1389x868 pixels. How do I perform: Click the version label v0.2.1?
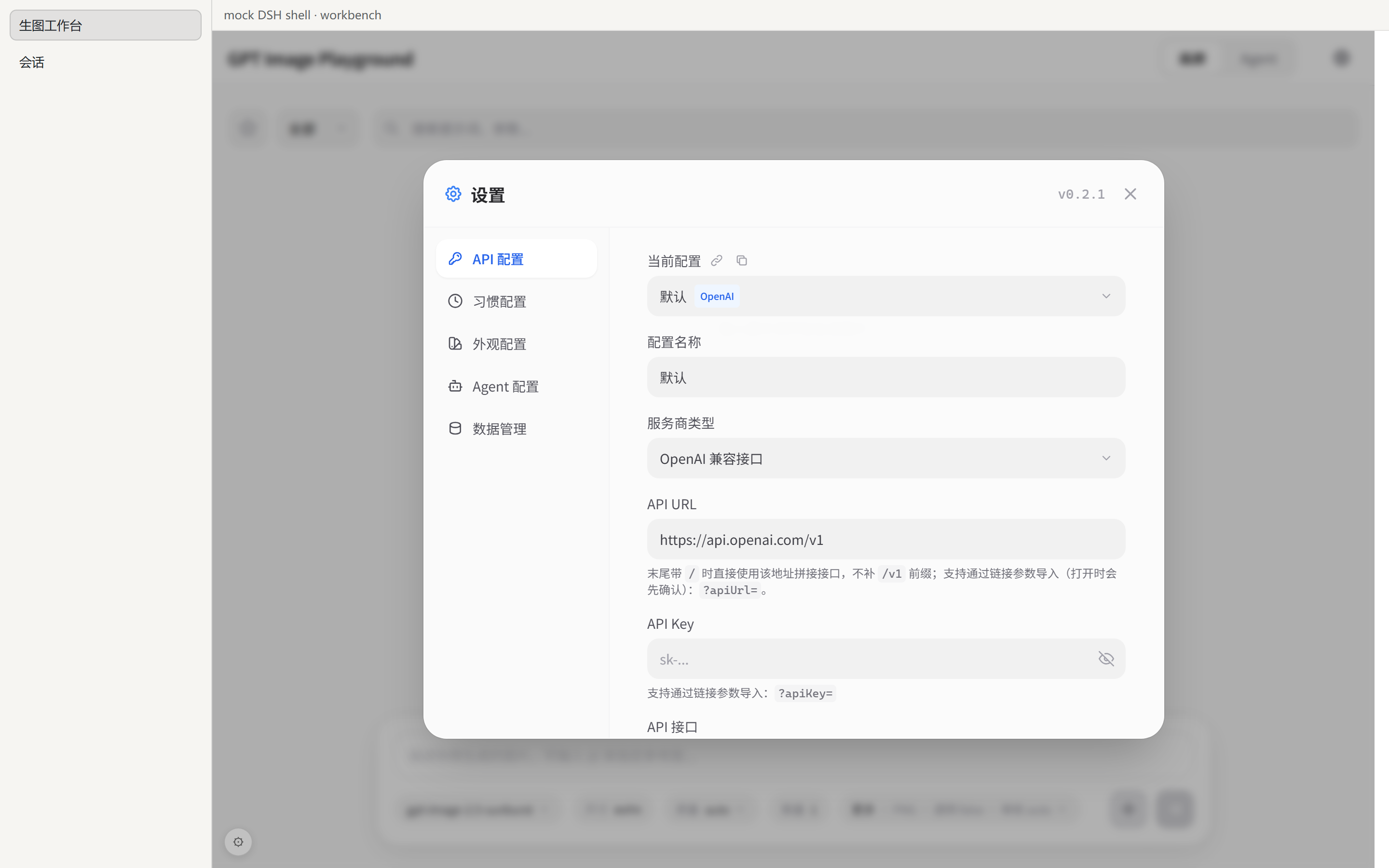click(1081, 195)
